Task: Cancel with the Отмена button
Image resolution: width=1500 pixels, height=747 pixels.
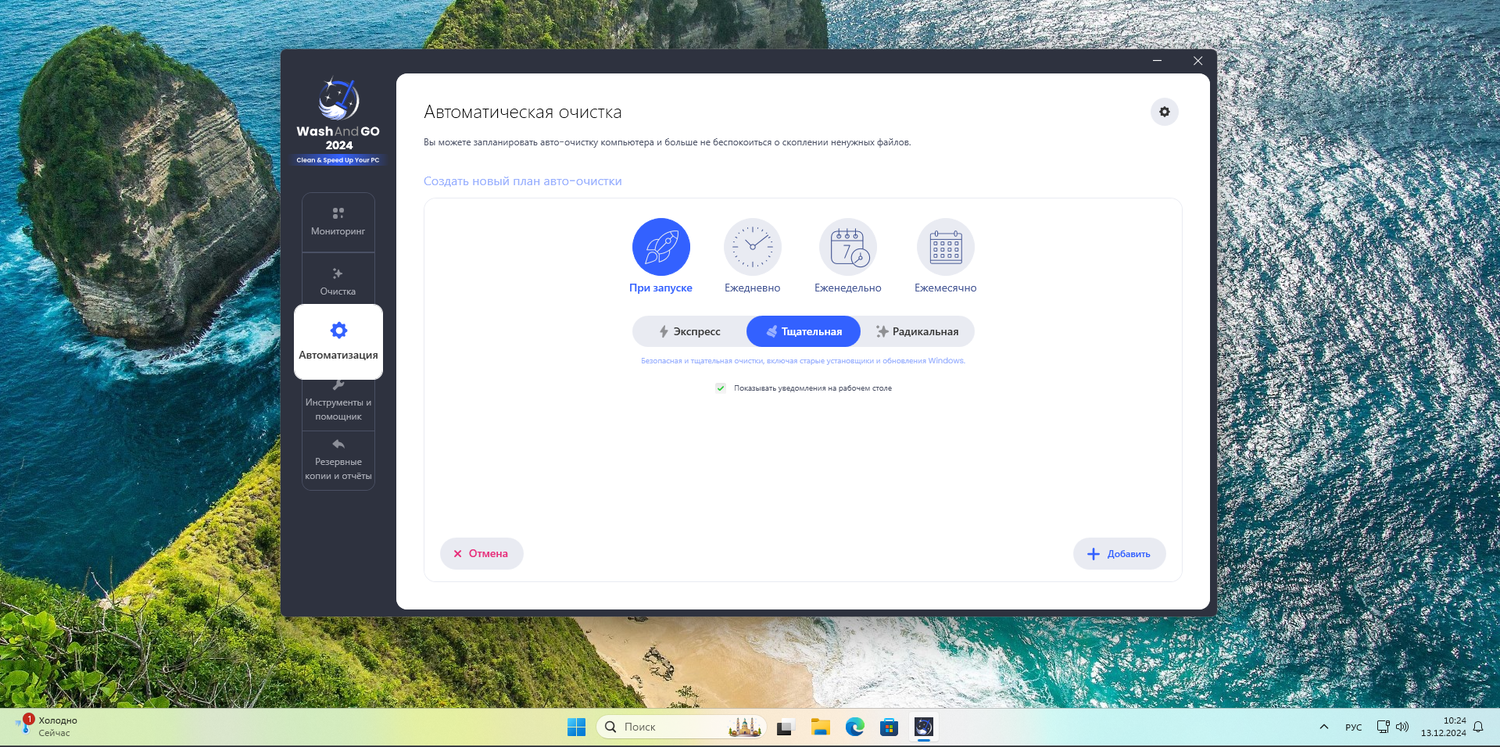Action: coord(481,553)
